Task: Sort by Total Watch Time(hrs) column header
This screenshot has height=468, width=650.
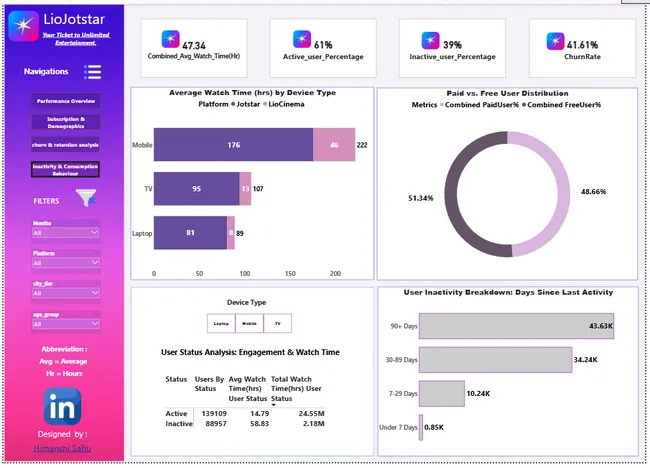Action: [x=296, y=389]
